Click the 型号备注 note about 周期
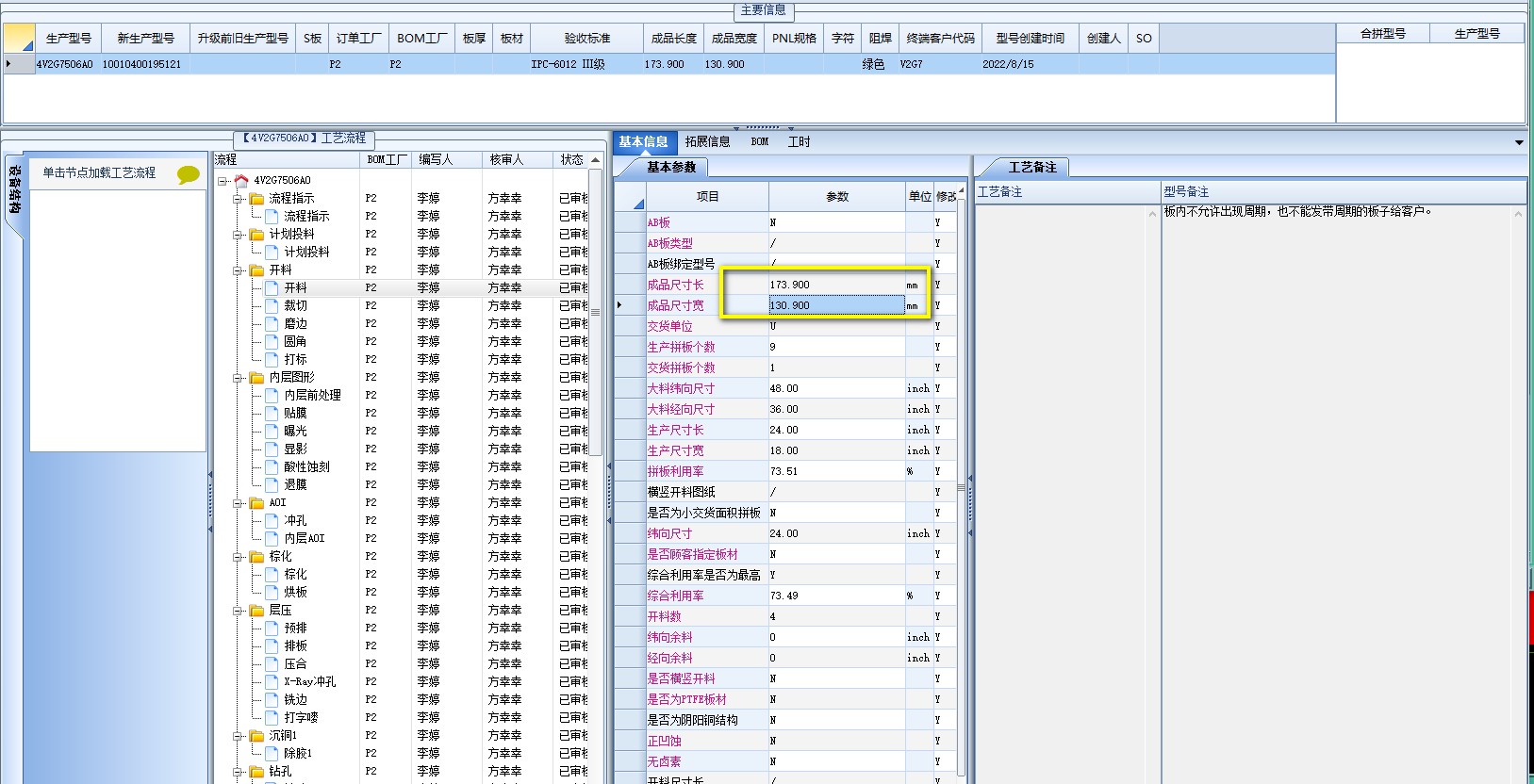This screenshot has width=1534, height=784. point(1297,211)
